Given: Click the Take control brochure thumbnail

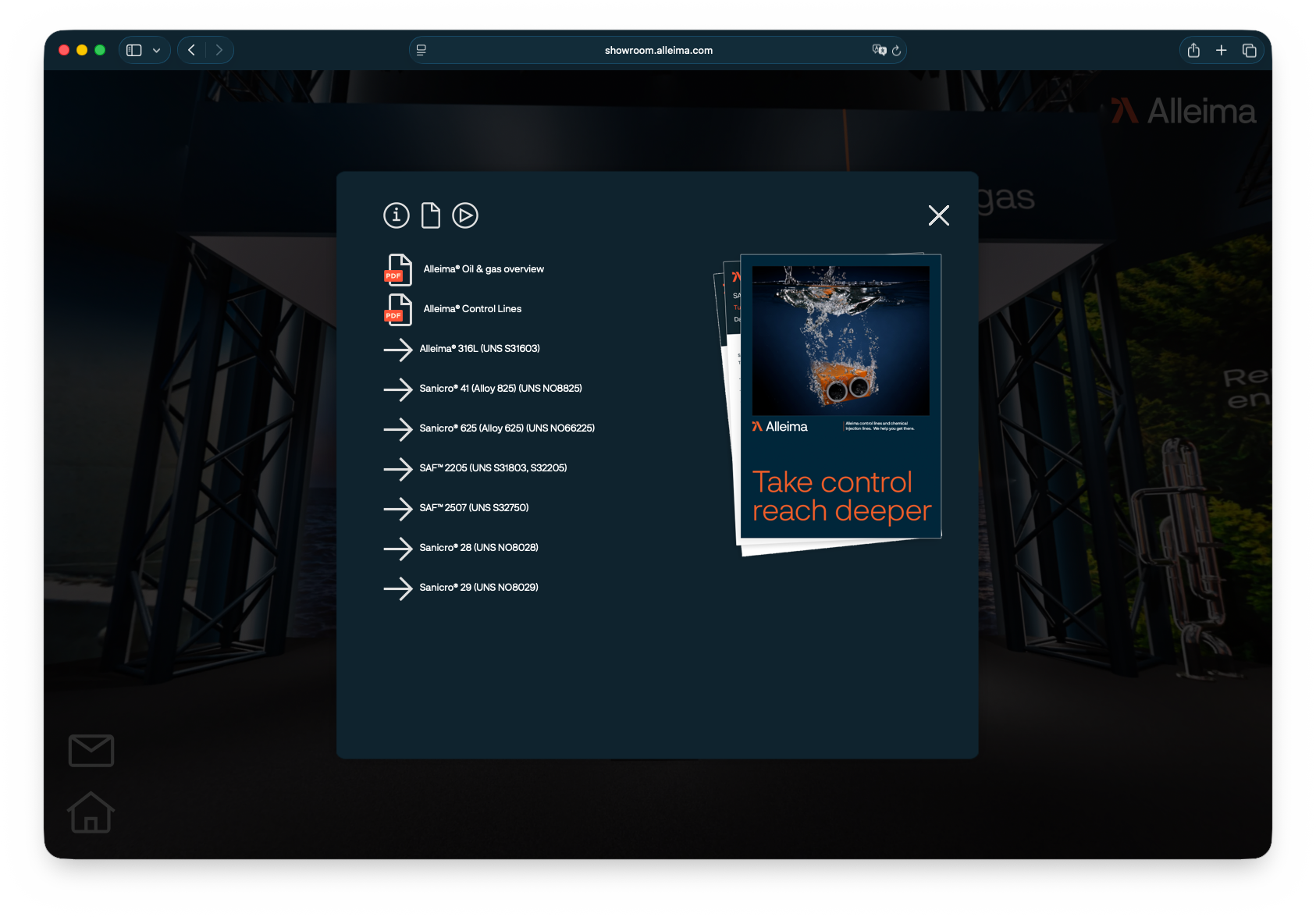Looking at the screenshot, I should 840,396.
